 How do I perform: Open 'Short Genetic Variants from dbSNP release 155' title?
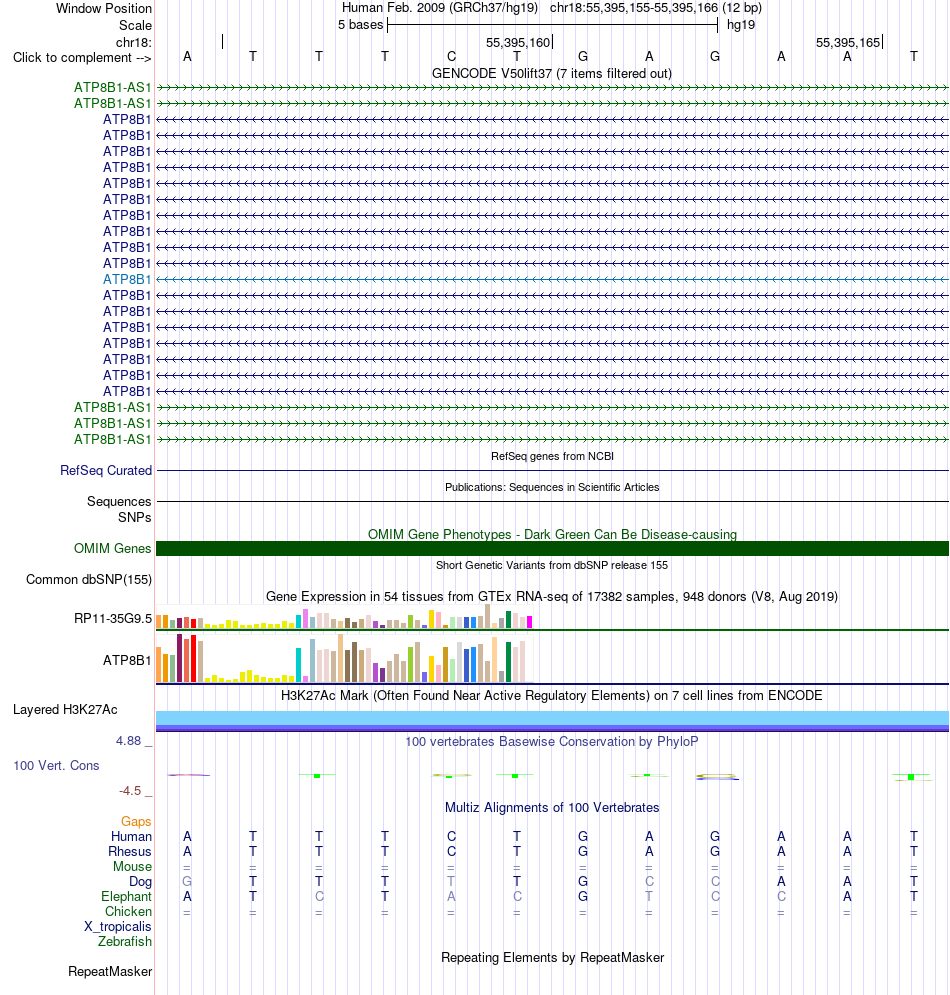pyautogui.click(x=552, y=565)
